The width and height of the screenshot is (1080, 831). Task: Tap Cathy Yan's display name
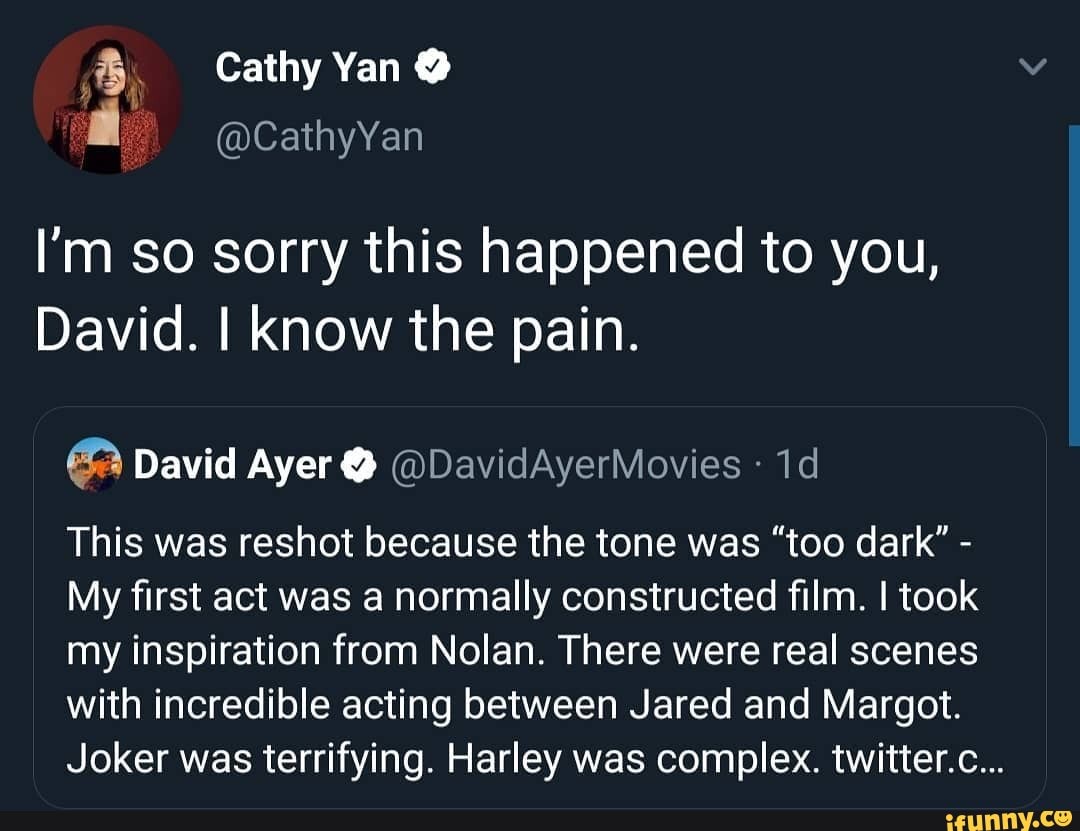pyautogui.click(x=307, y=66)
